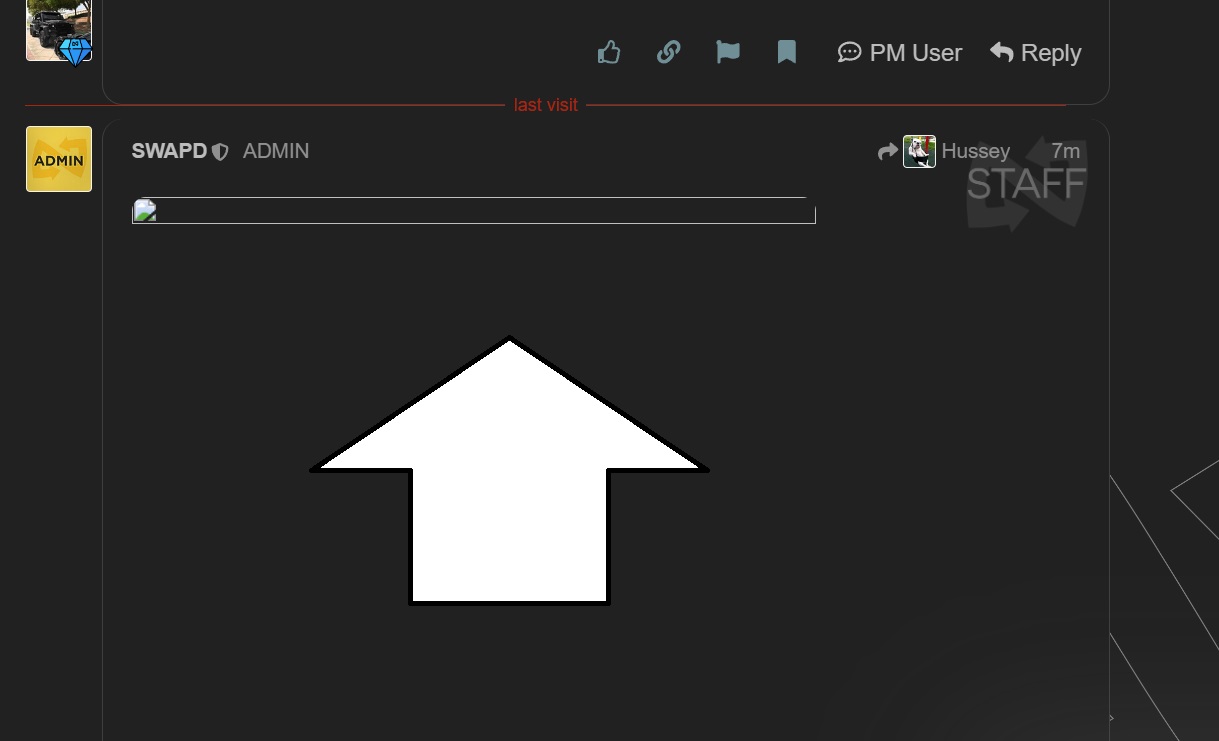Open the Hussey reply-to link
Viewport: 1219px width, 741px height.
(976, 151)
